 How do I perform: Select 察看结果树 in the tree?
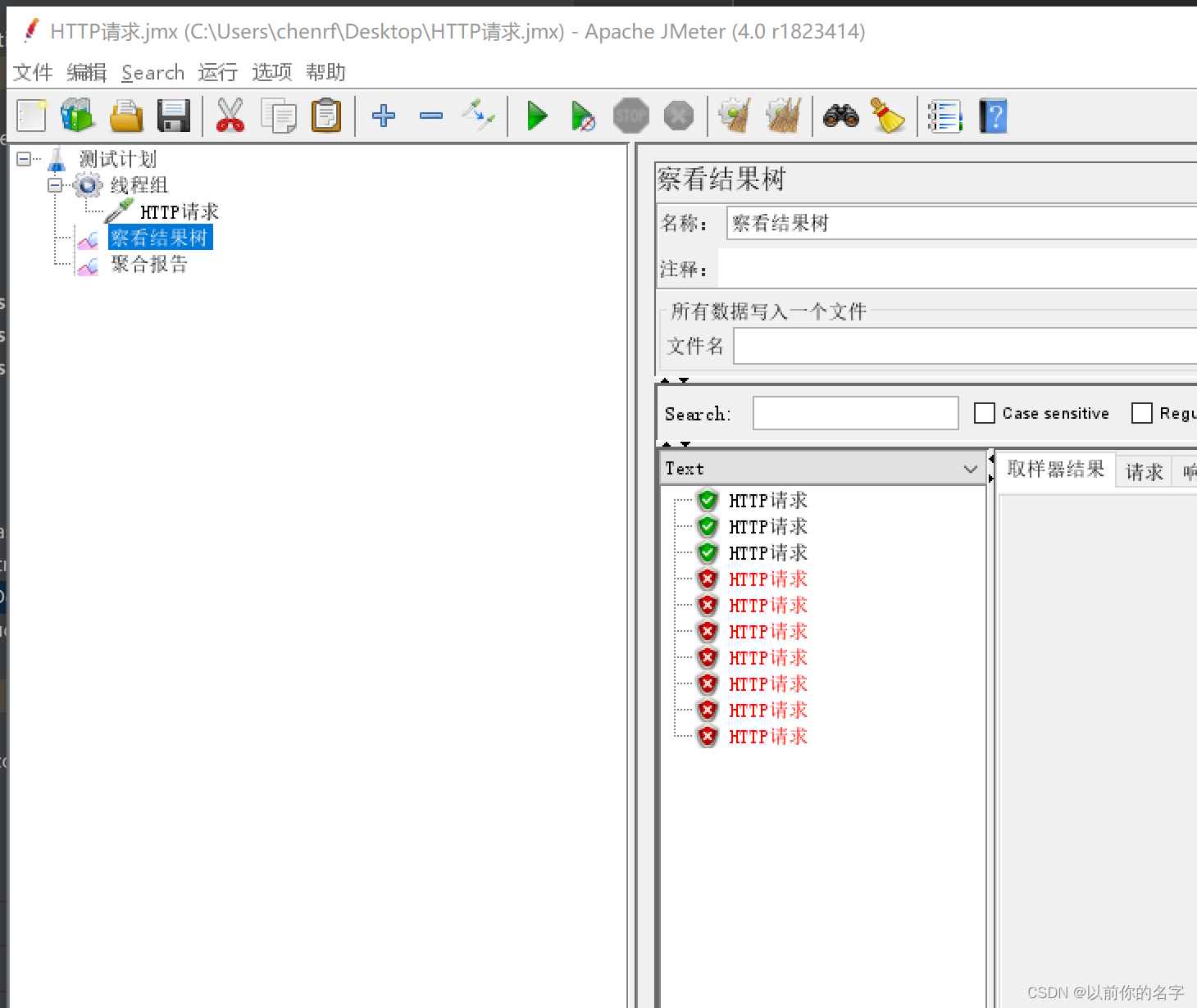pyautogui.click(x=160, y=238)
